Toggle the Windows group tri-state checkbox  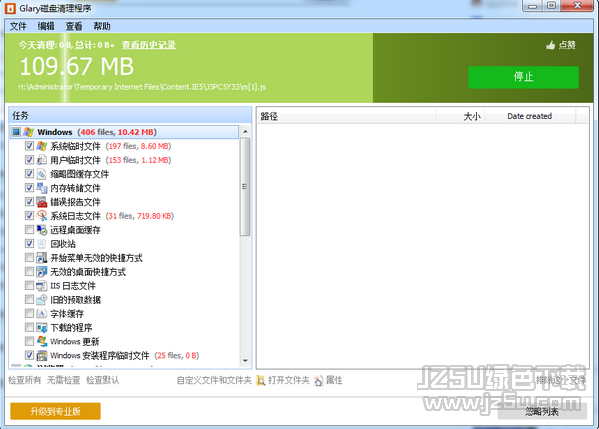[16, 132]
